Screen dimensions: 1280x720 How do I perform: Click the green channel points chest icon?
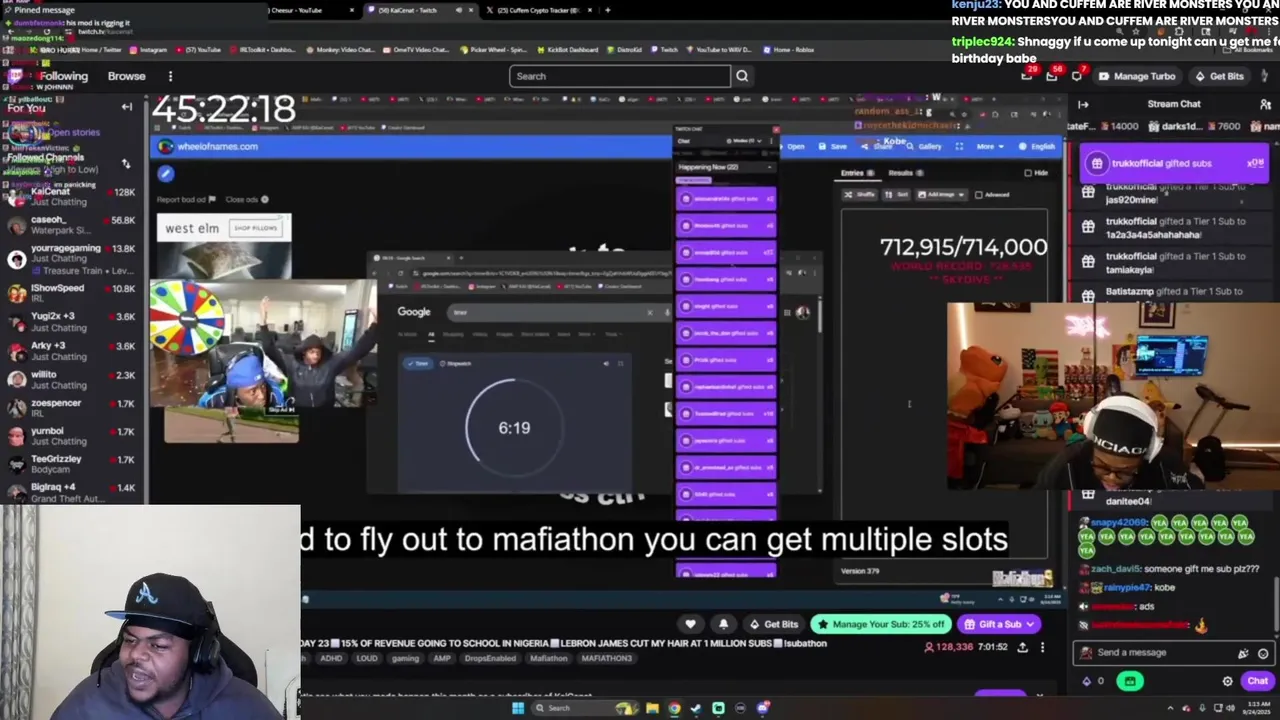point(1130,681)
